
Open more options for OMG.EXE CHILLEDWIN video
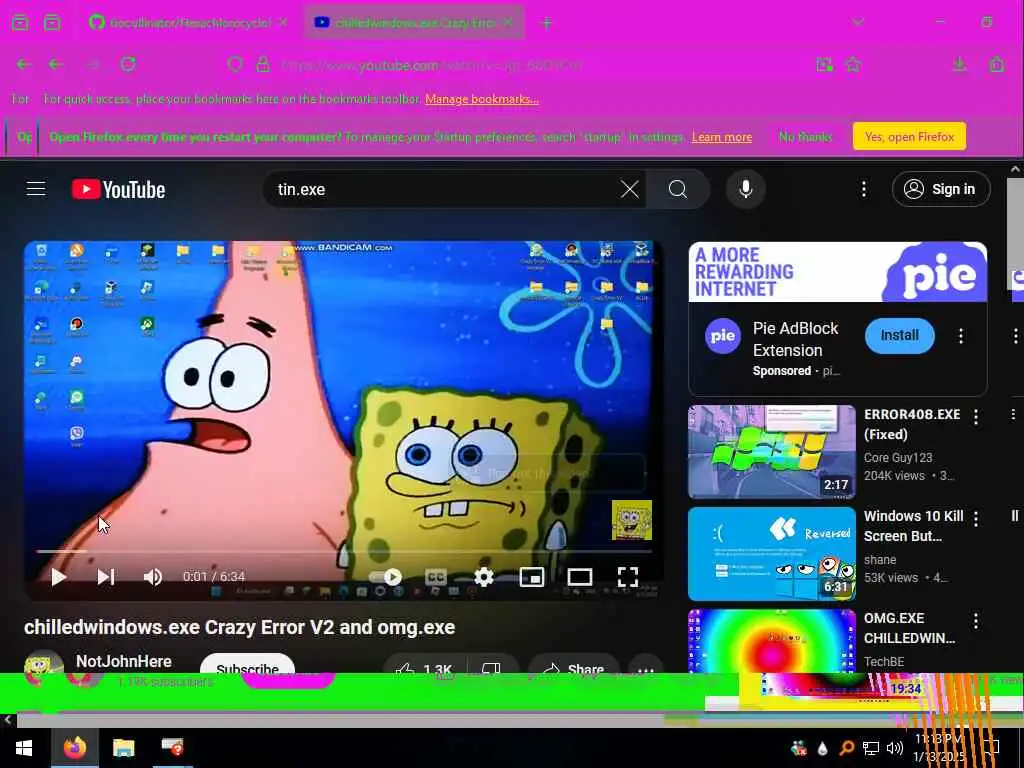(x=976, y=621)
